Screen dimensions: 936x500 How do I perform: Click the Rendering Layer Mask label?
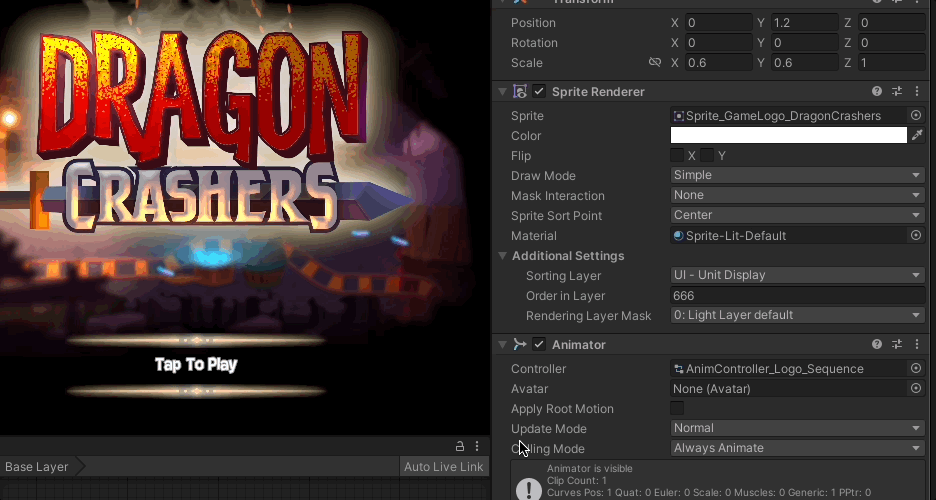point(588,316)
